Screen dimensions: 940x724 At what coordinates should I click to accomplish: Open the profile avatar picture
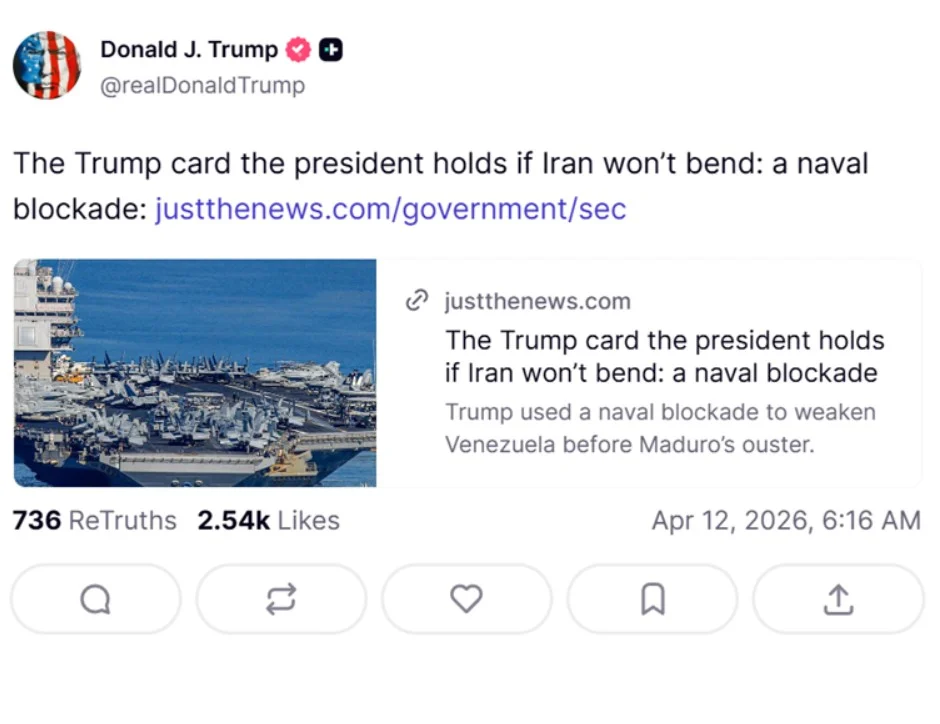click(46, 65)
